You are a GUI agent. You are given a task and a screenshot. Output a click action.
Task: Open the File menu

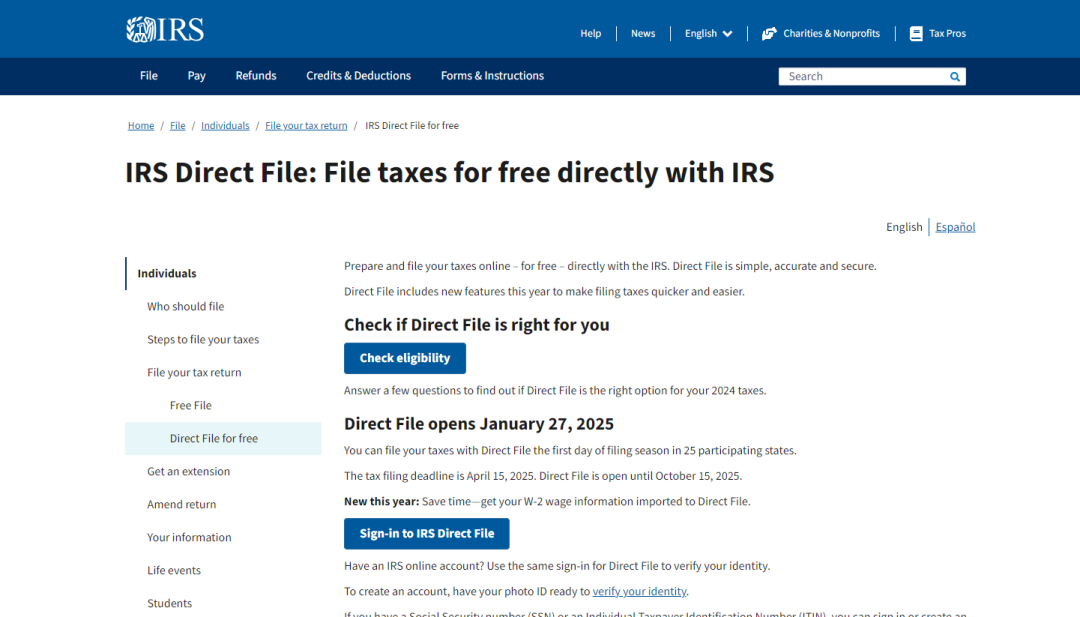[x=149, y=76]
